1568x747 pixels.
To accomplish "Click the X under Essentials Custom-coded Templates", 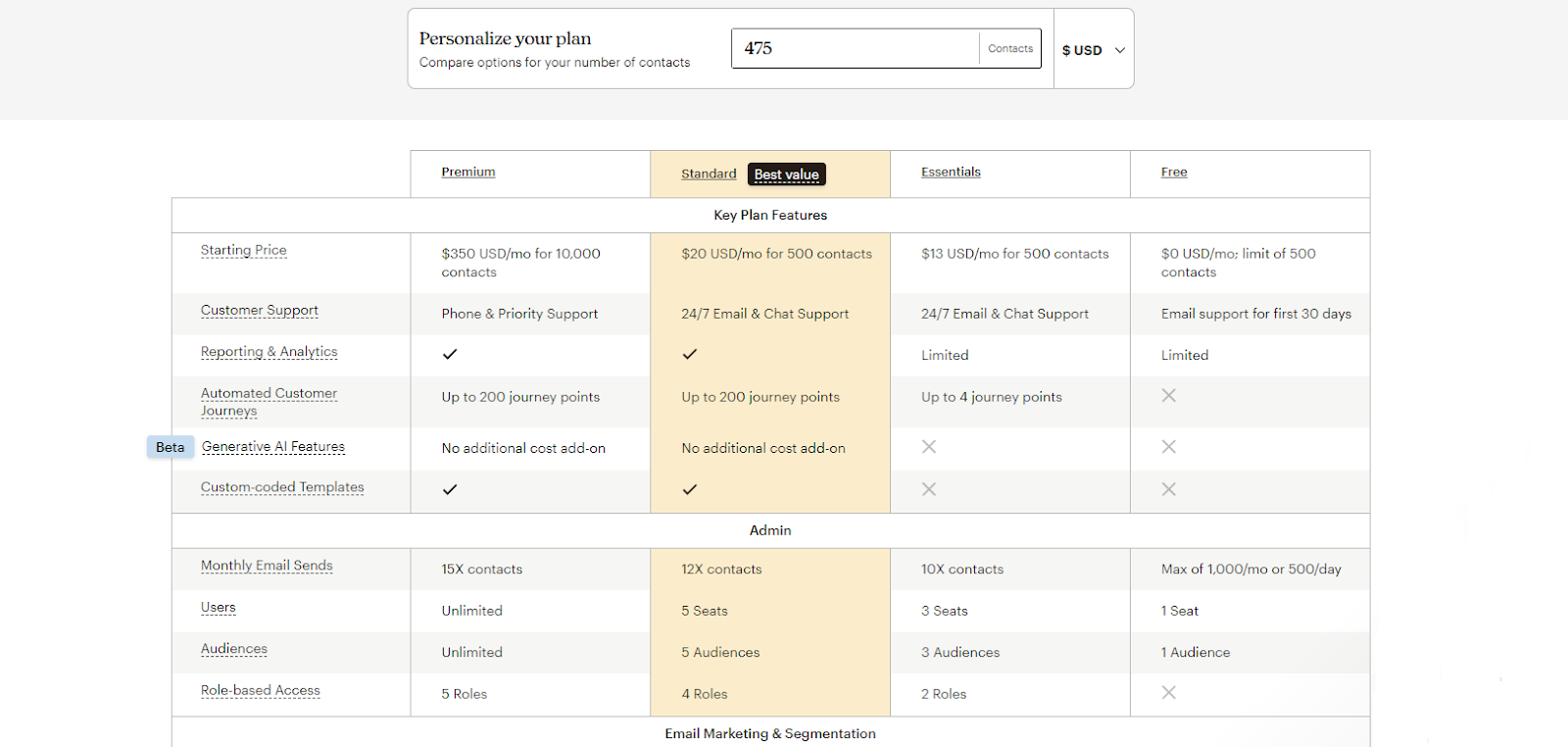I will (x=927, y=489).
